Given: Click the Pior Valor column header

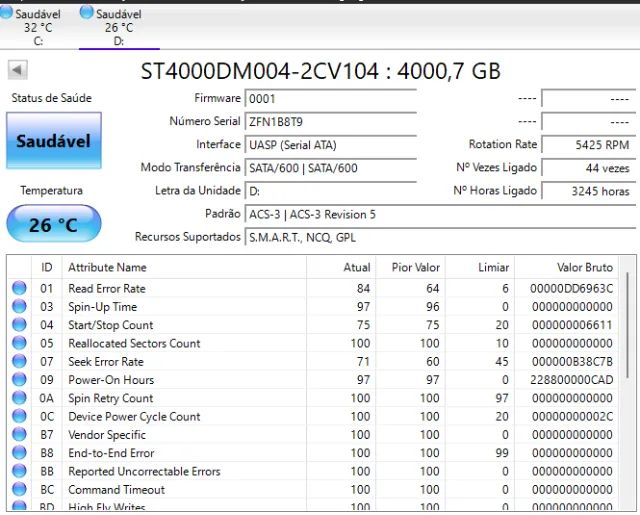Looking at the screenshot, I should [x=411, y=267].
